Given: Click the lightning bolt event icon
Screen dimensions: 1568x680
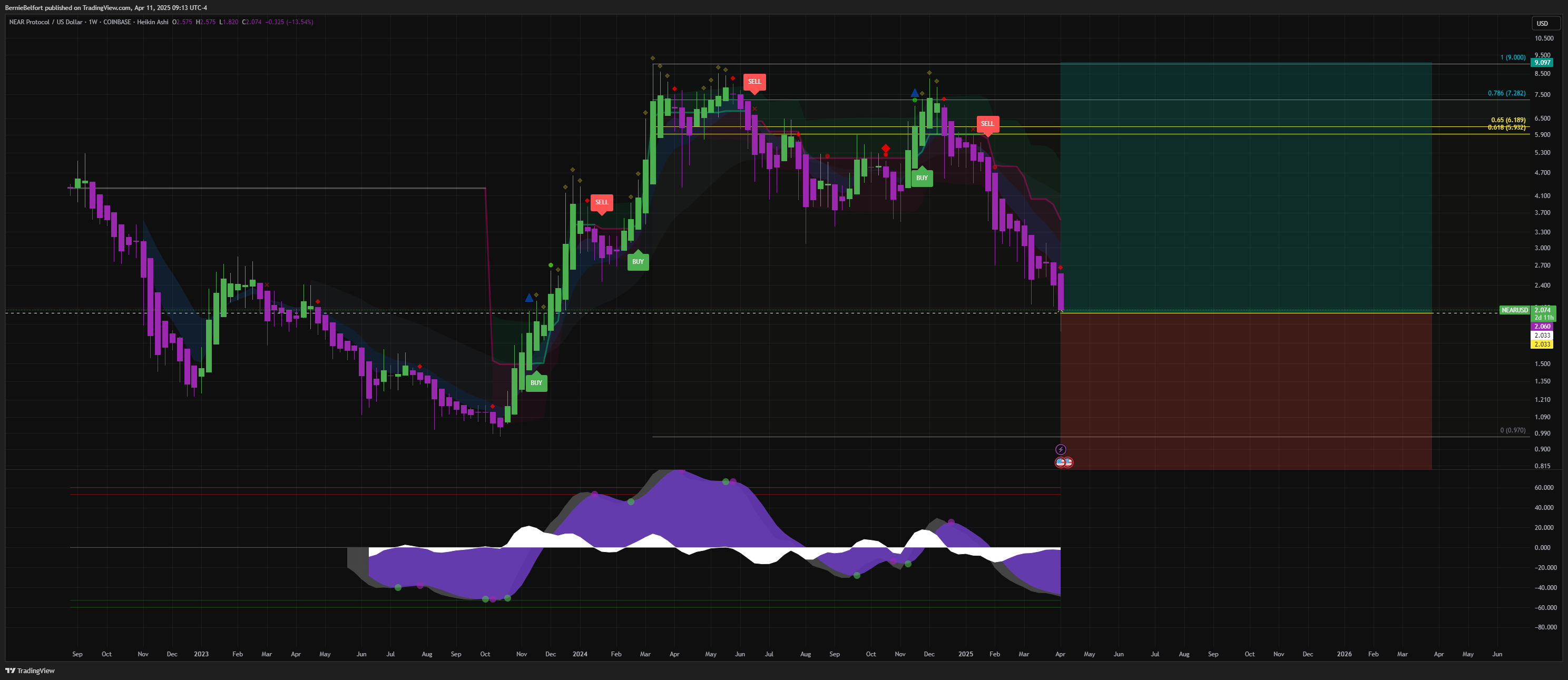Looking at the screenshot, I should click(1060, 449).
